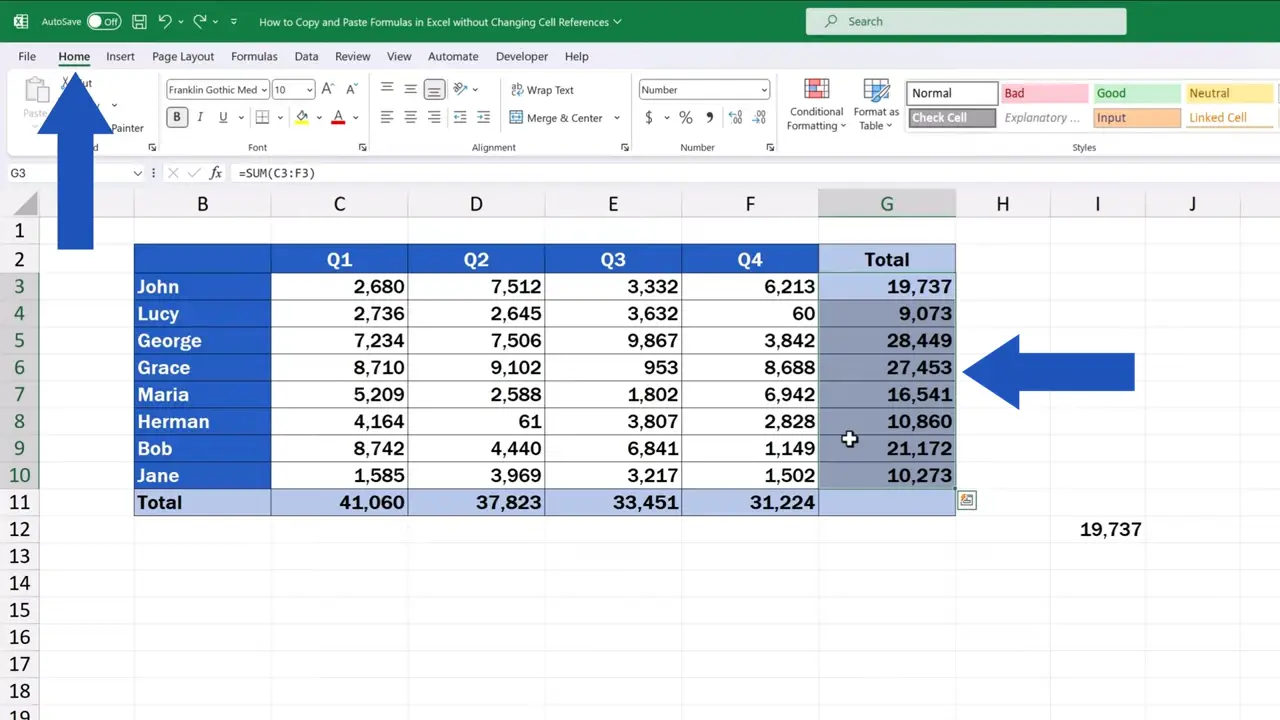Open Merge & Center dropdown arrow

pos(617,118)
